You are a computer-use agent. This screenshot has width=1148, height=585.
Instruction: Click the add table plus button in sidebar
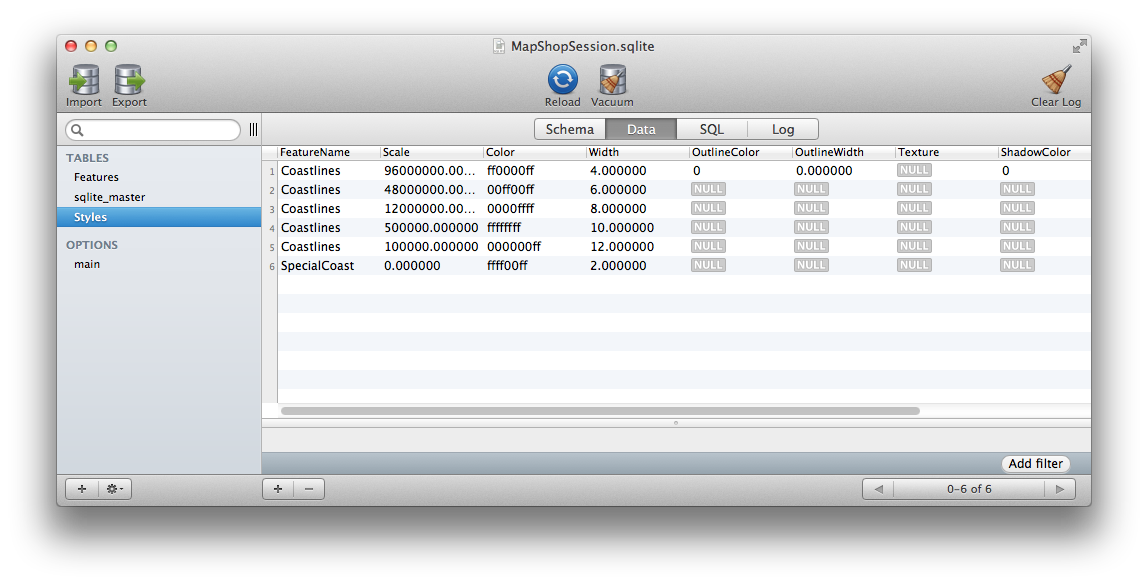(82, 489)
